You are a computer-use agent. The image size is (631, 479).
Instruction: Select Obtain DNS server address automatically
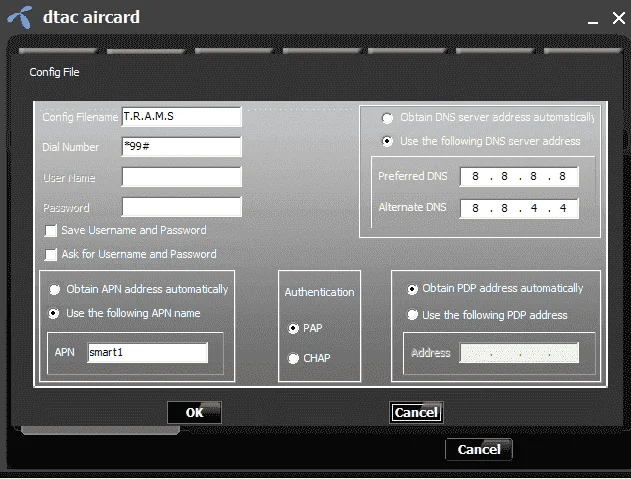387,118
